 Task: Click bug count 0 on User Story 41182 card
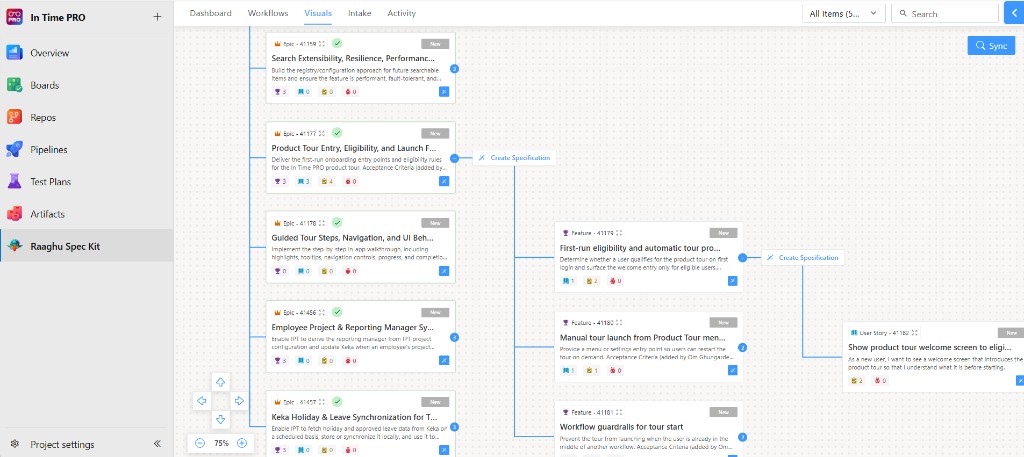point(880,381)
